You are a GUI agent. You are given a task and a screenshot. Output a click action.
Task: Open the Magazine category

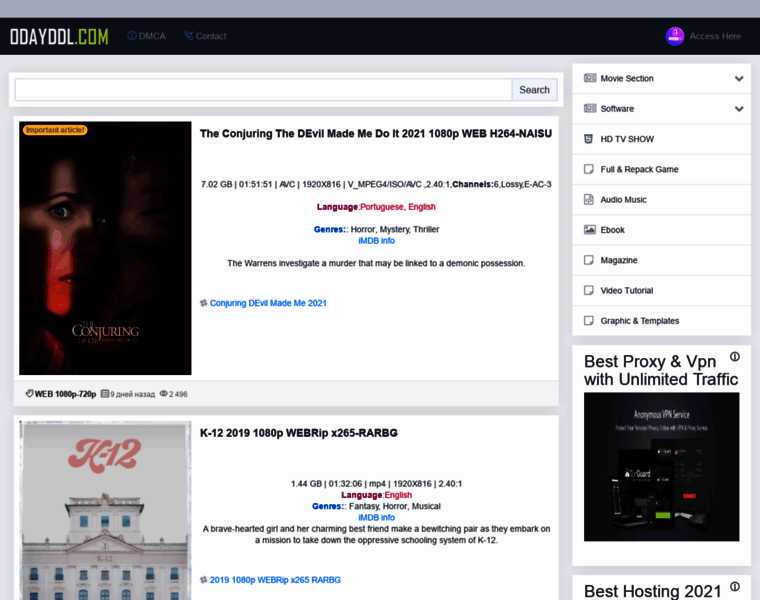tap(662, 260)
